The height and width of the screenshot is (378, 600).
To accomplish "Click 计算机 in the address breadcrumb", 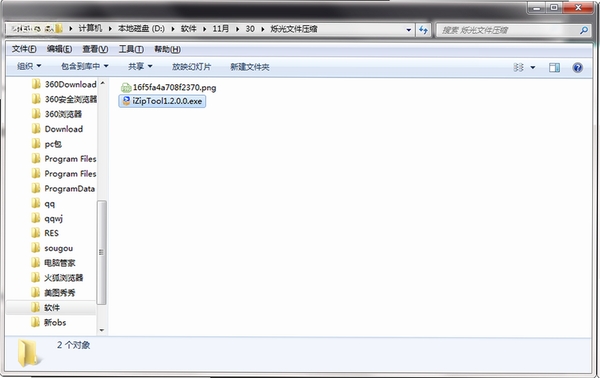I will 90,29.
